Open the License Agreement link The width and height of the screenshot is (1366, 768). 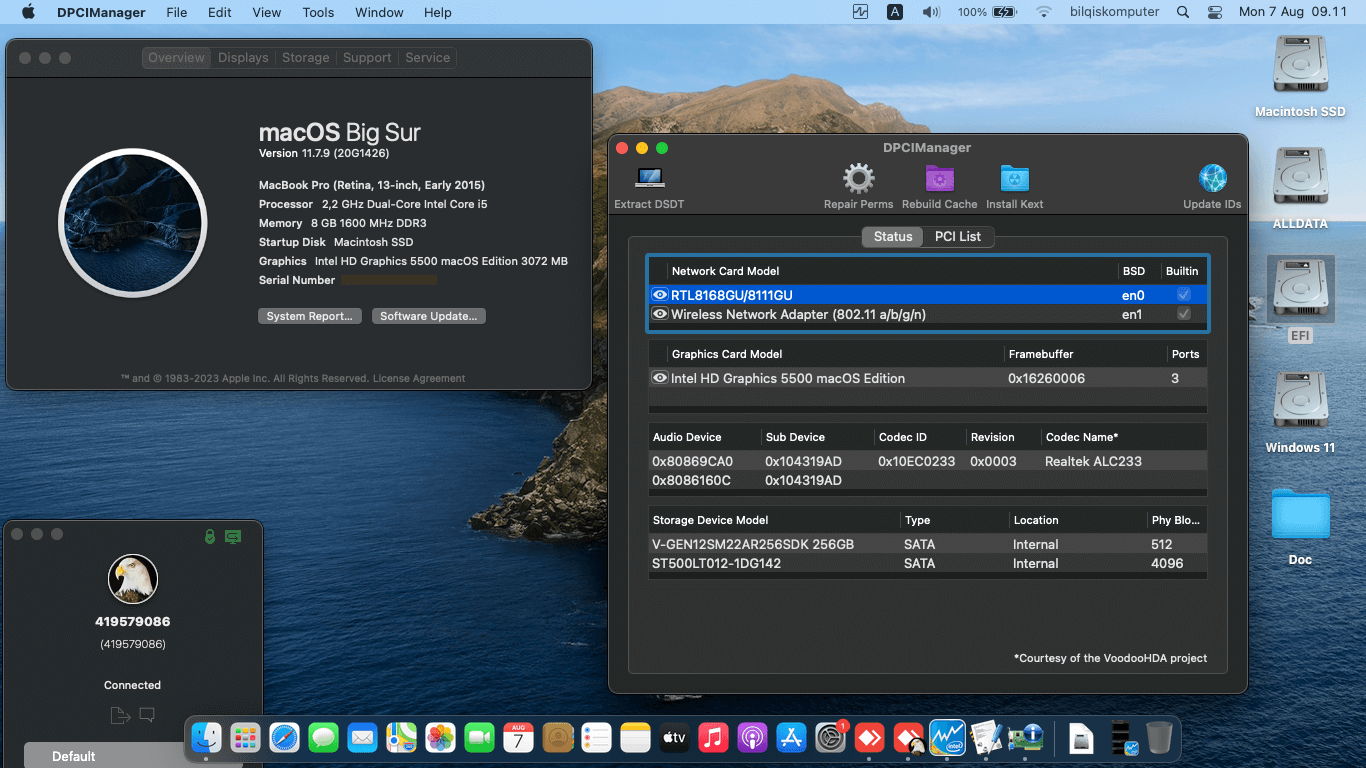(x=419, y=379)
